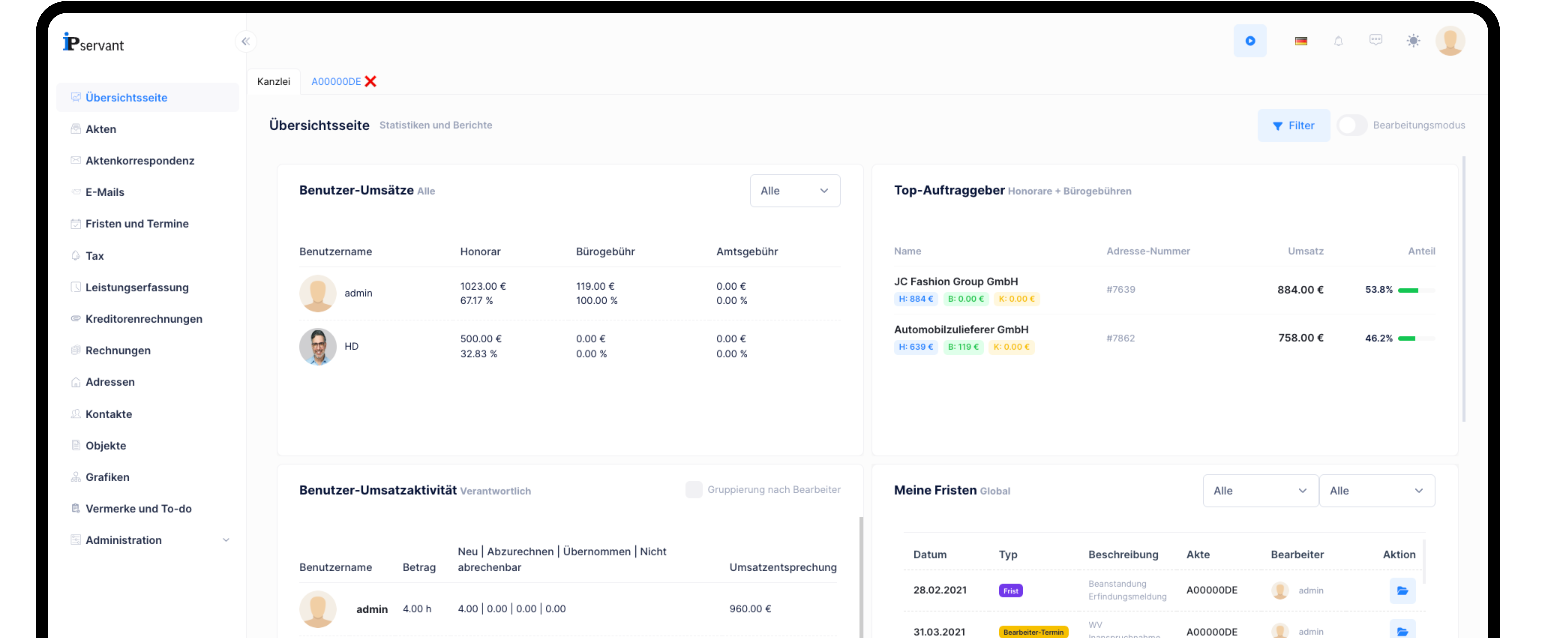Viewport: 1553px width, 638px height.
Task: Click the Grafiken sidebar icon
Action: click(76, 477)
